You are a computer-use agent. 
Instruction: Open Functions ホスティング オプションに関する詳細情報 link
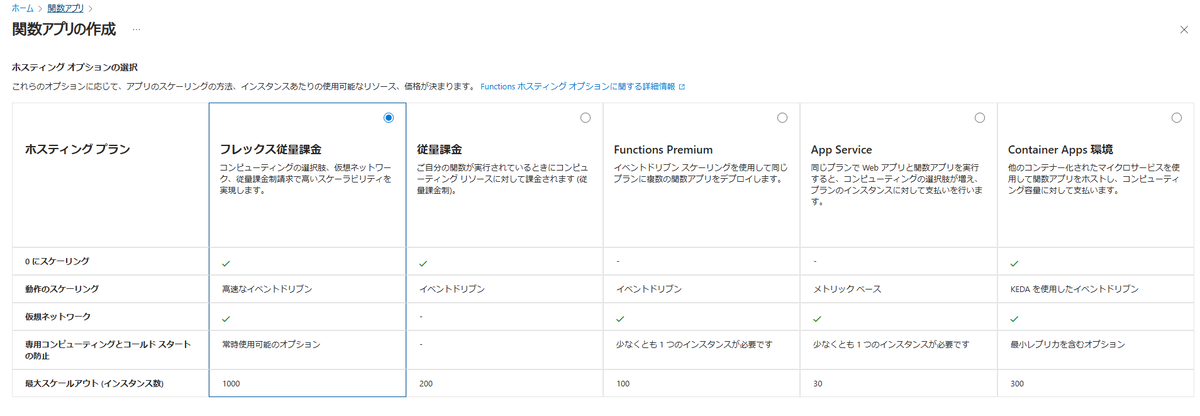click(x=577, y=87)
